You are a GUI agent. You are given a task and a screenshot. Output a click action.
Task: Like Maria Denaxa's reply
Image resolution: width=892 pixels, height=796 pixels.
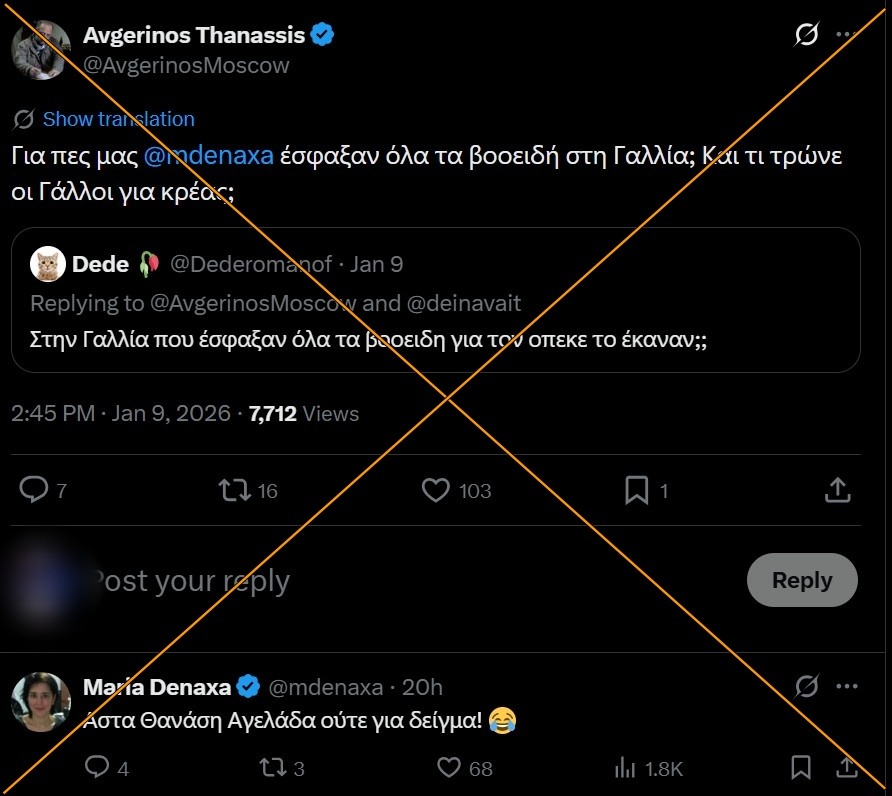click(450, 767)
